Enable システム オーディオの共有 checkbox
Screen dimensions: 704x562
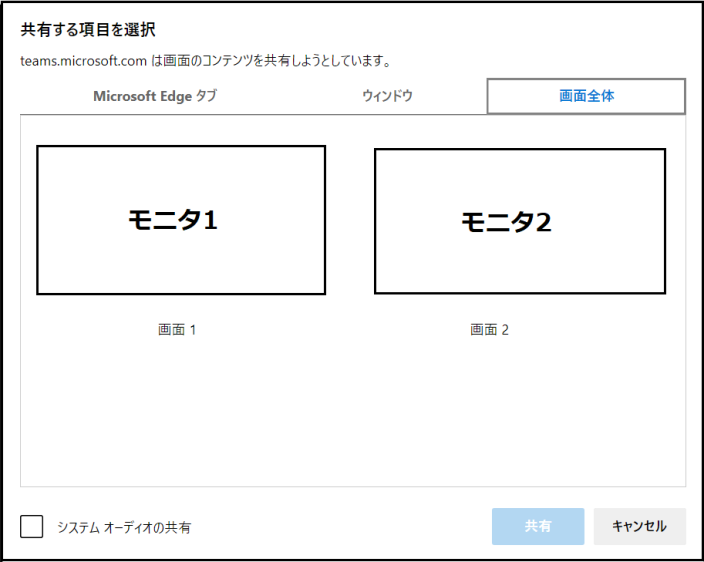coord(31,527)
